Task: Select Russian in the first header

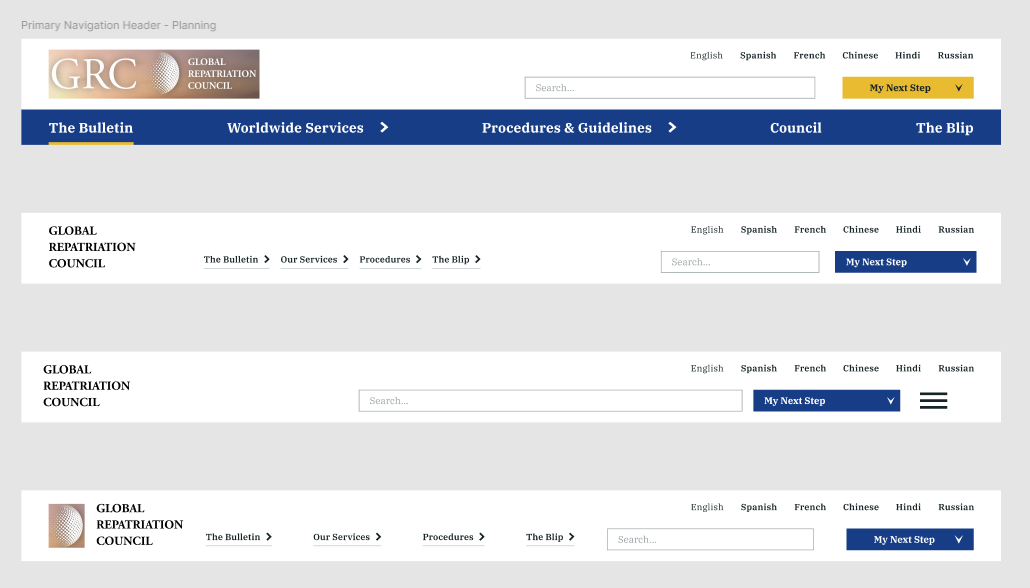Action: [x=955, y=55]
